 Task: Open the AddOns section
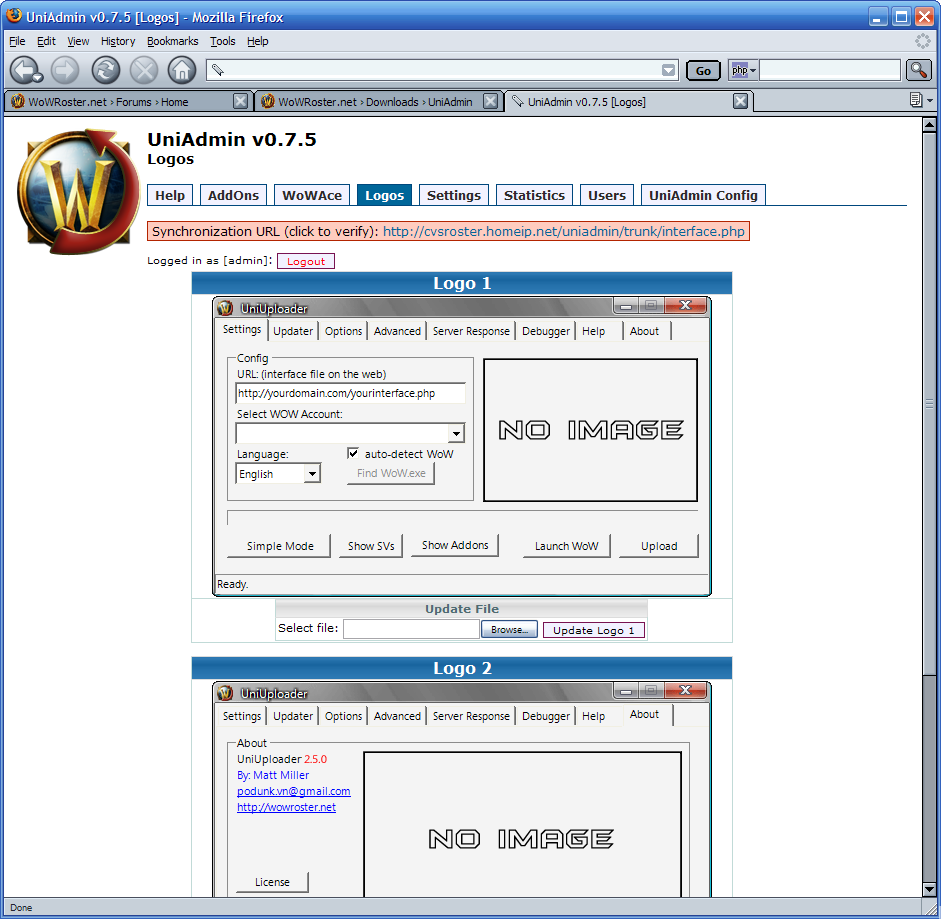233,195
